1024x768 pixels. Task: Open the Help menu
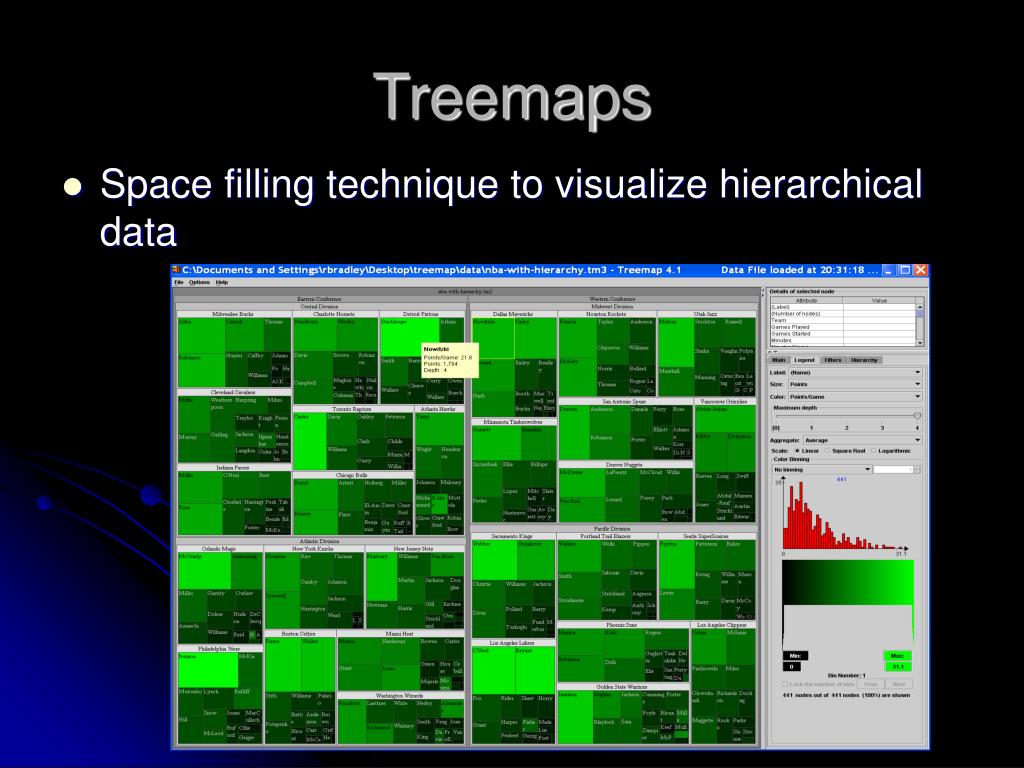(x=222, y=282)
